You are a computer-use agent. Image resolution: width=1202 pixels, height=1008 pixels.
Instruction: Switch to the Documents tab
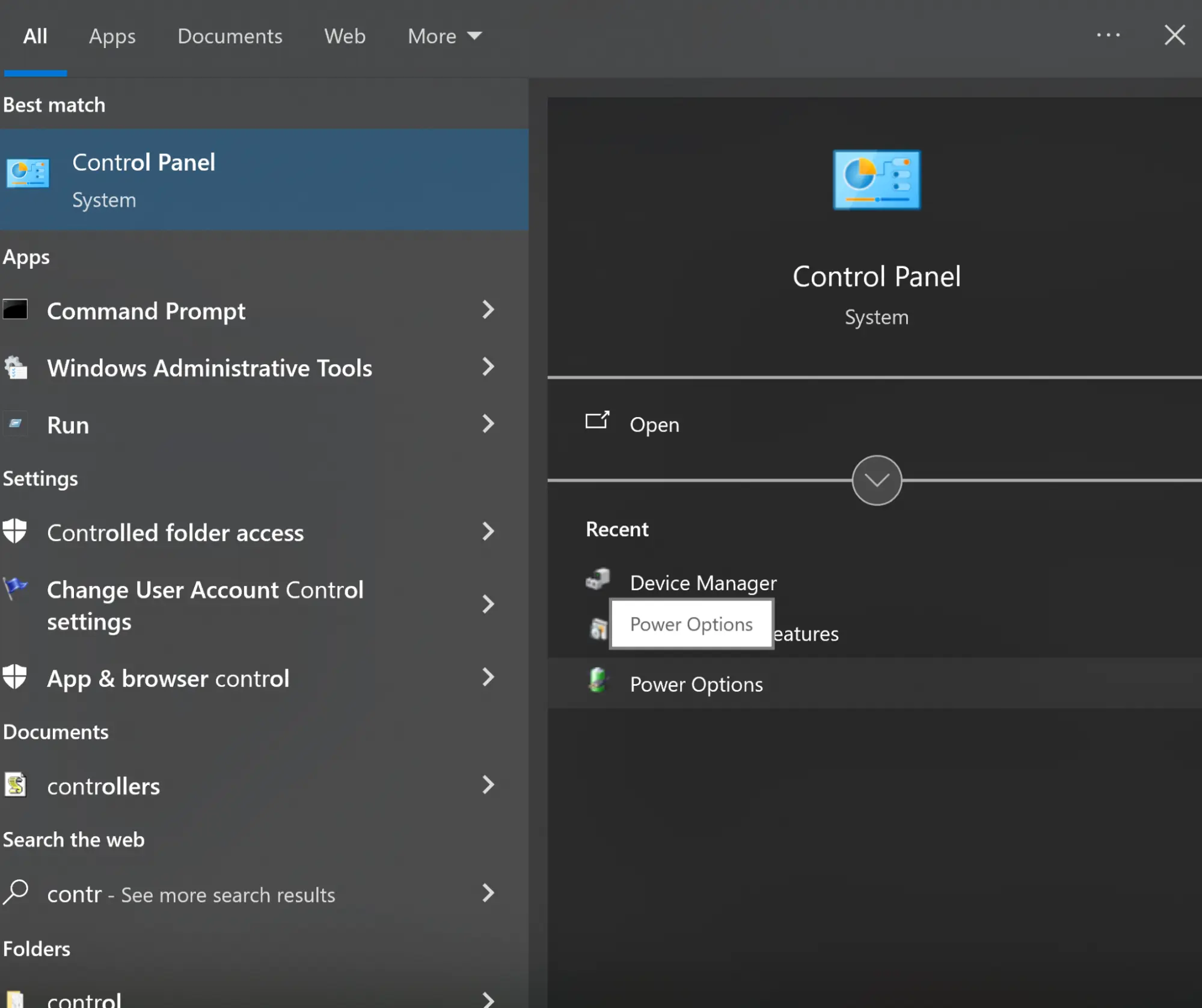[230, 36]
